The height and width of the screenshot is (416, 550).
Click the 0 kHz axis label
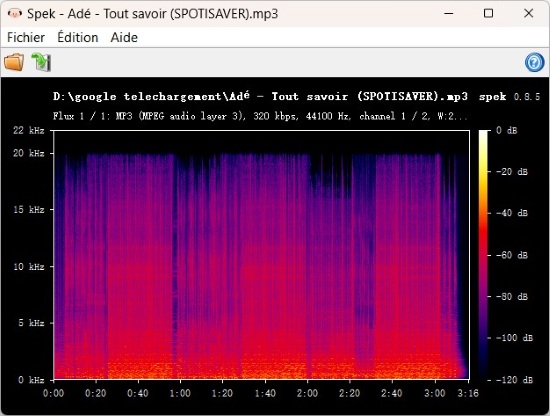point(31,380)
